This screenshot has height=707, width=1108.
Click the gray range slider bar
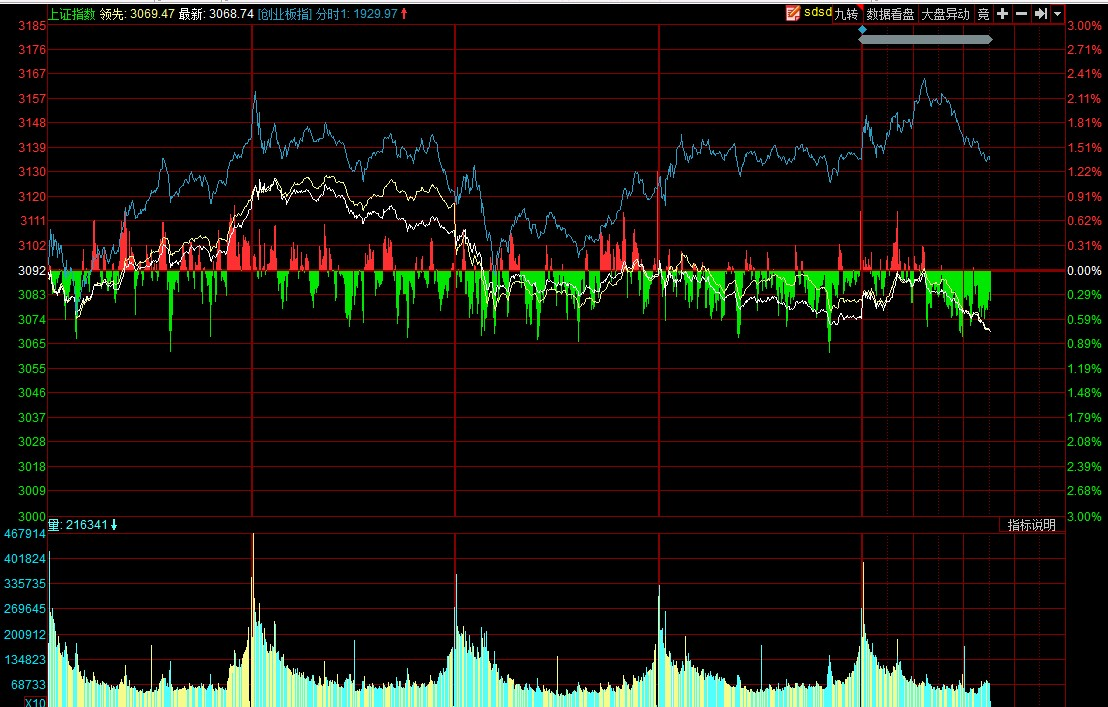pyautogui.click(x=925, y=40)
